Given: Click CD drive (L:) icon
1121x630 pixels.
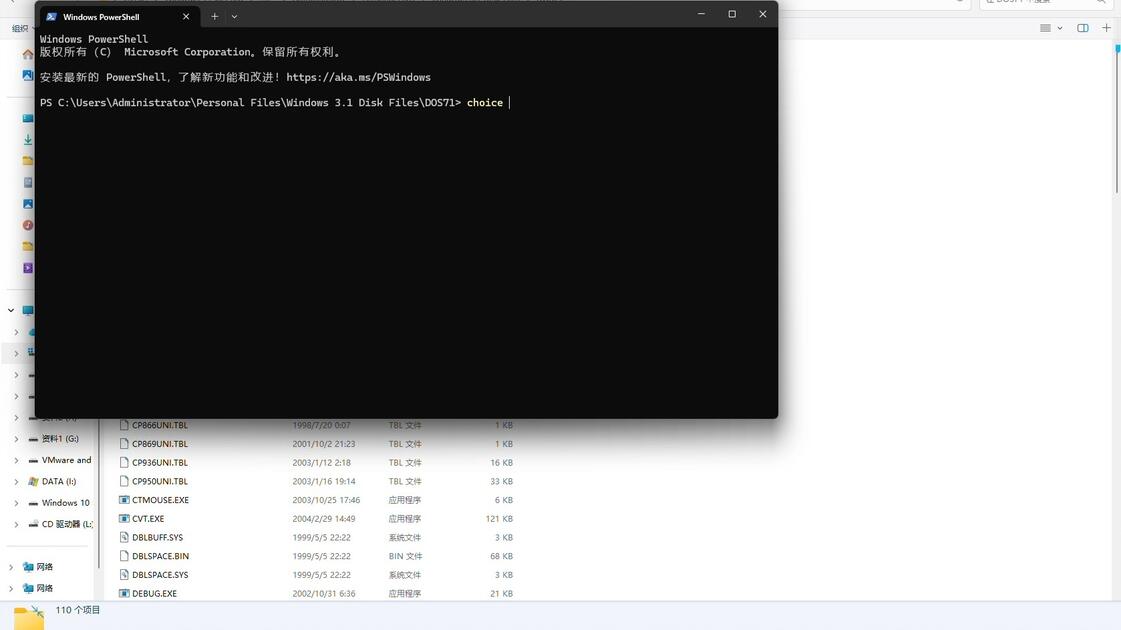Looking at the screenshot, I should 33,524.
